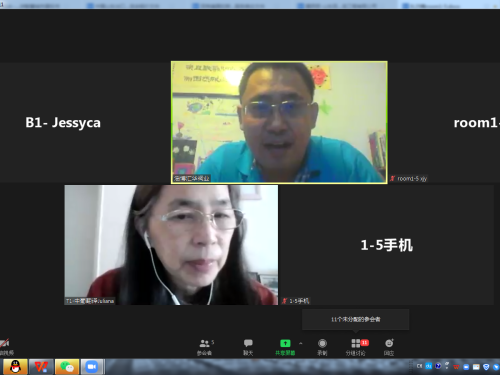
Task: Click the muted room1-5 name label
Action: click(409, 179)
